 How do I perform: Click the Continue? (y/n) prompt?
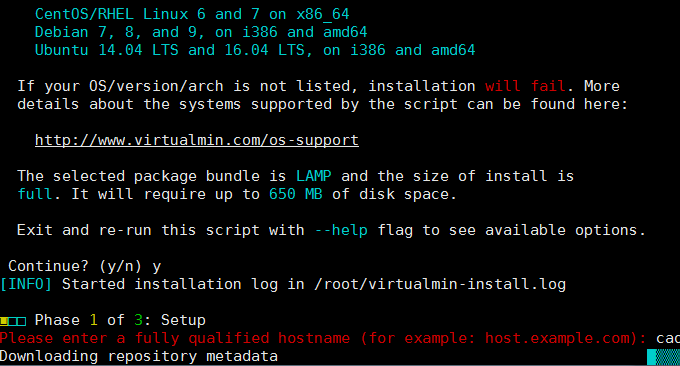(75, 266)
